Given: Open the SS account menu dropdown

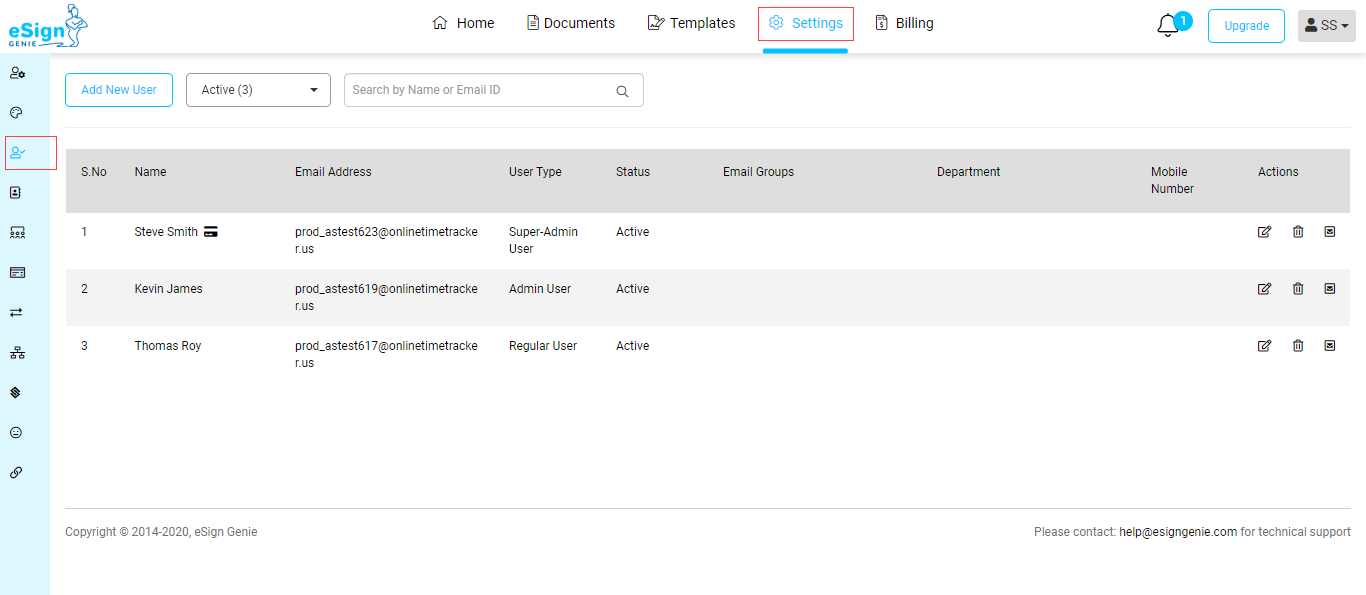Looking at the screenshot, I should (x=1326, y=26).
